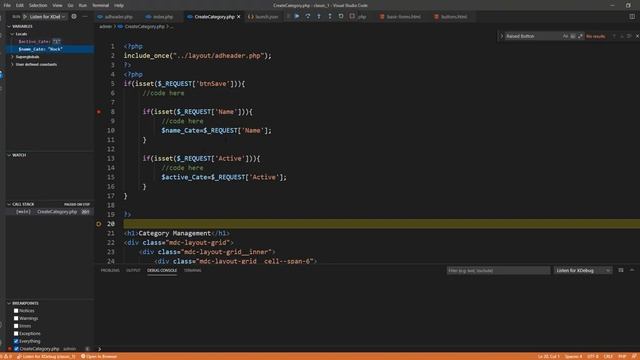Switch to the launch.json tab
The image size is (640, 360).
tap(263, 17)
